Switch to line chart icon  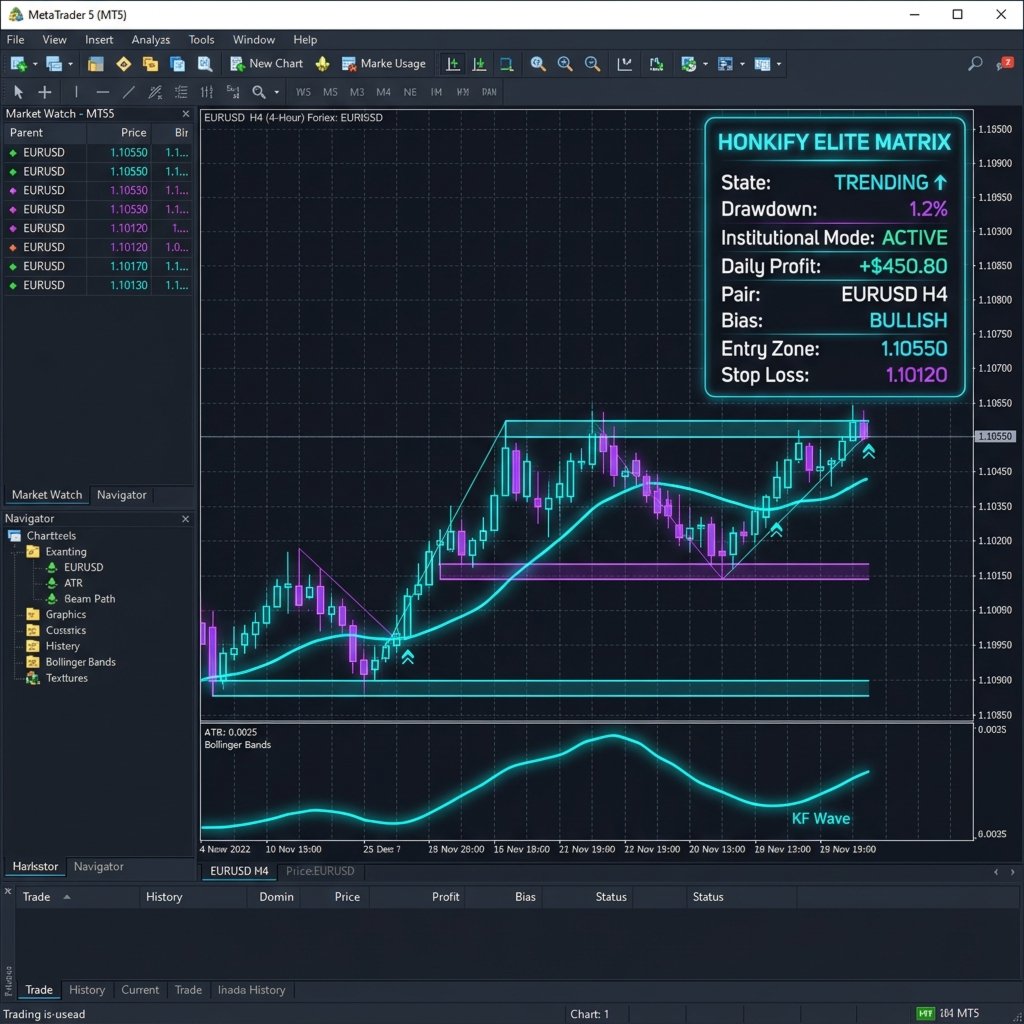624,64
